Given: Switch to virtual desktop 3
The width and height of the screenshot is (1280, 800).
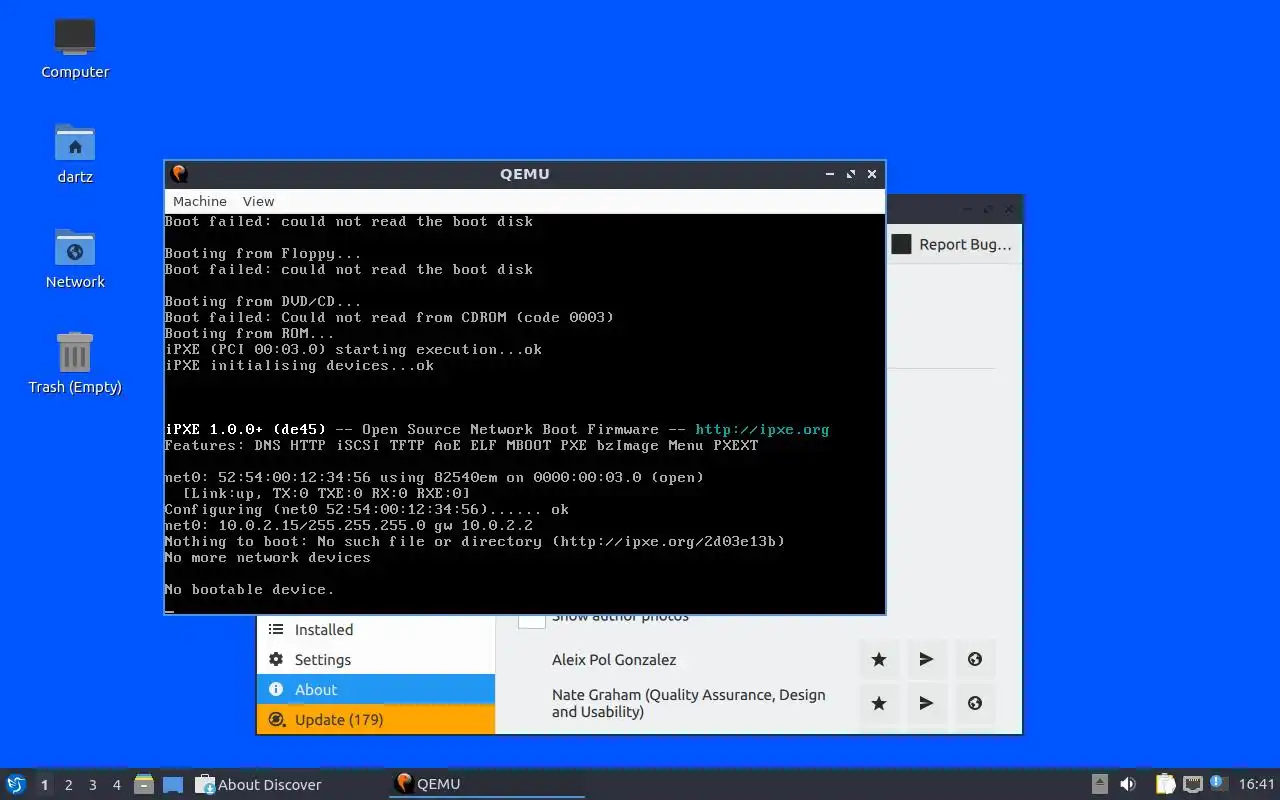Looking at the screenshot, I should click(92, 785).
